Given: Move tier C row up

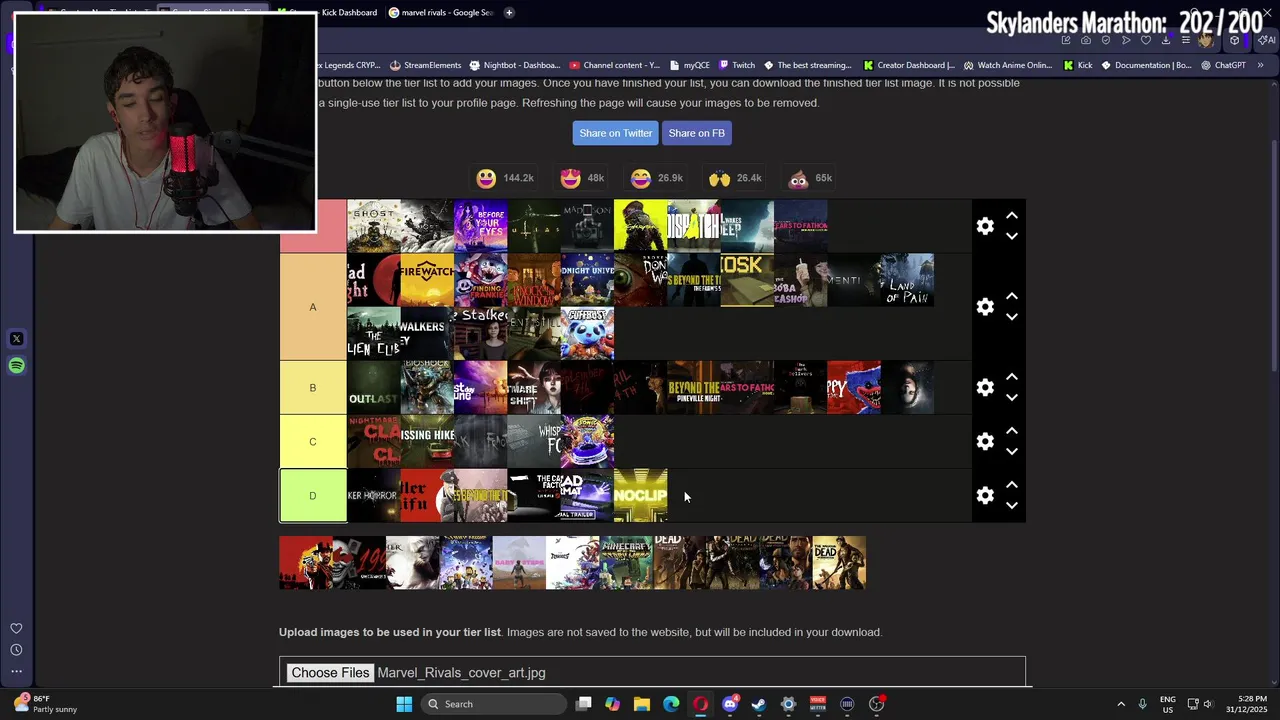Looking at the screenshot, I should pos(1012,431).
